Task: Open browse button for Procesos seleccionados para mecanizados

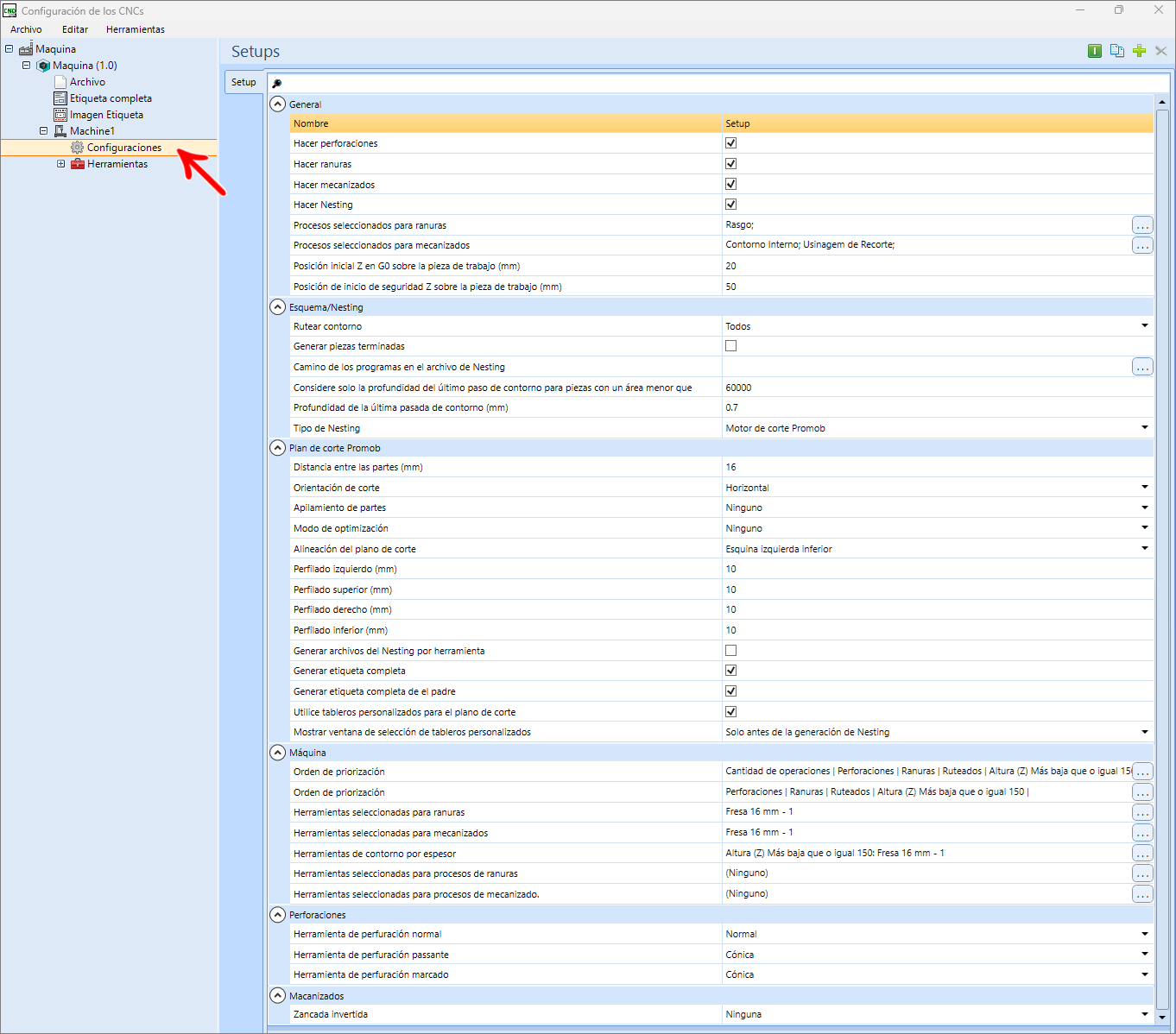Action: (1142, 245)
